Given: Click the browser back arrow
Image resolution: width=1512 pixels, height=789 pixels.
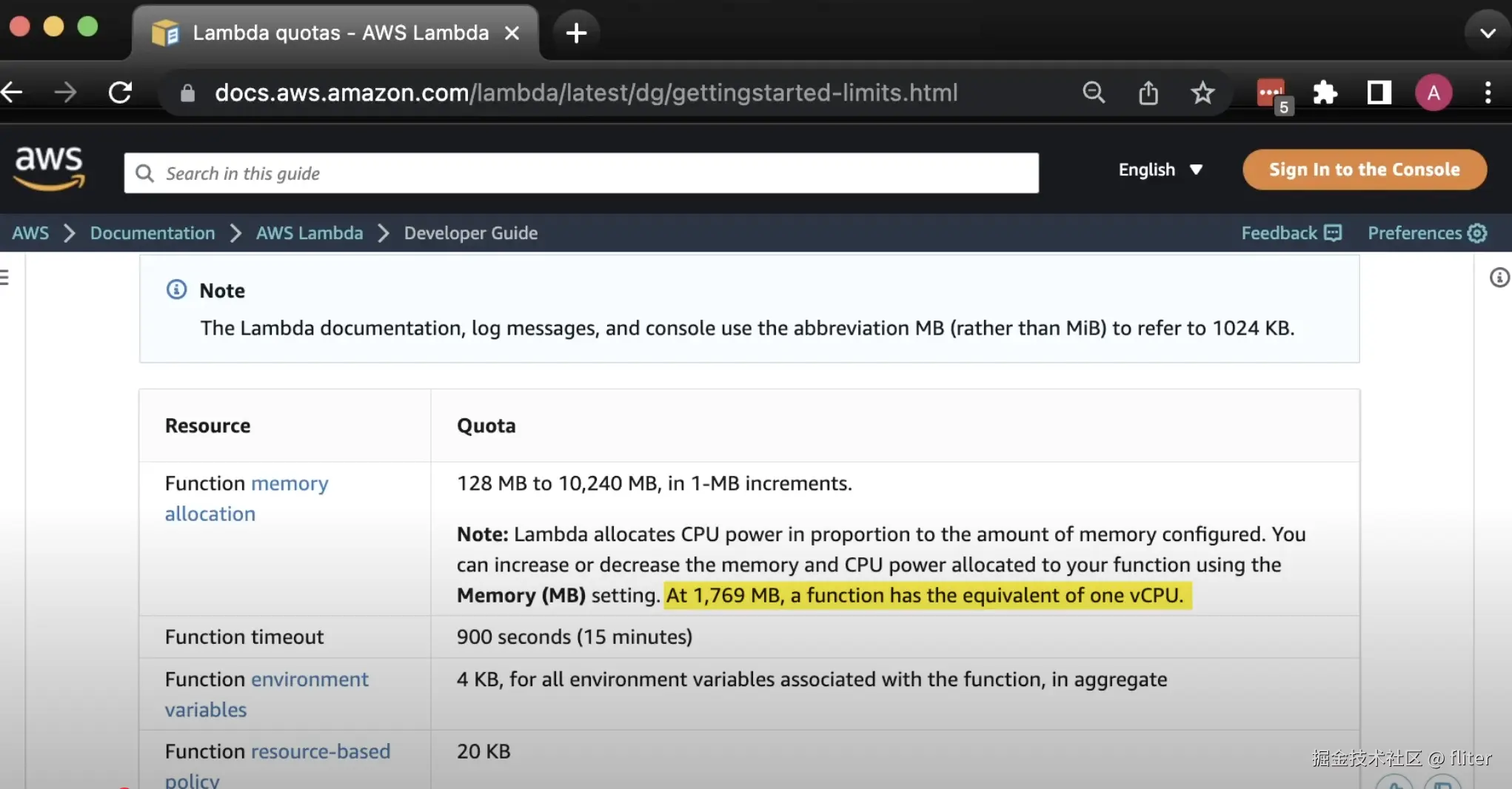Looking at the screenshot, I should coord(13,93).
